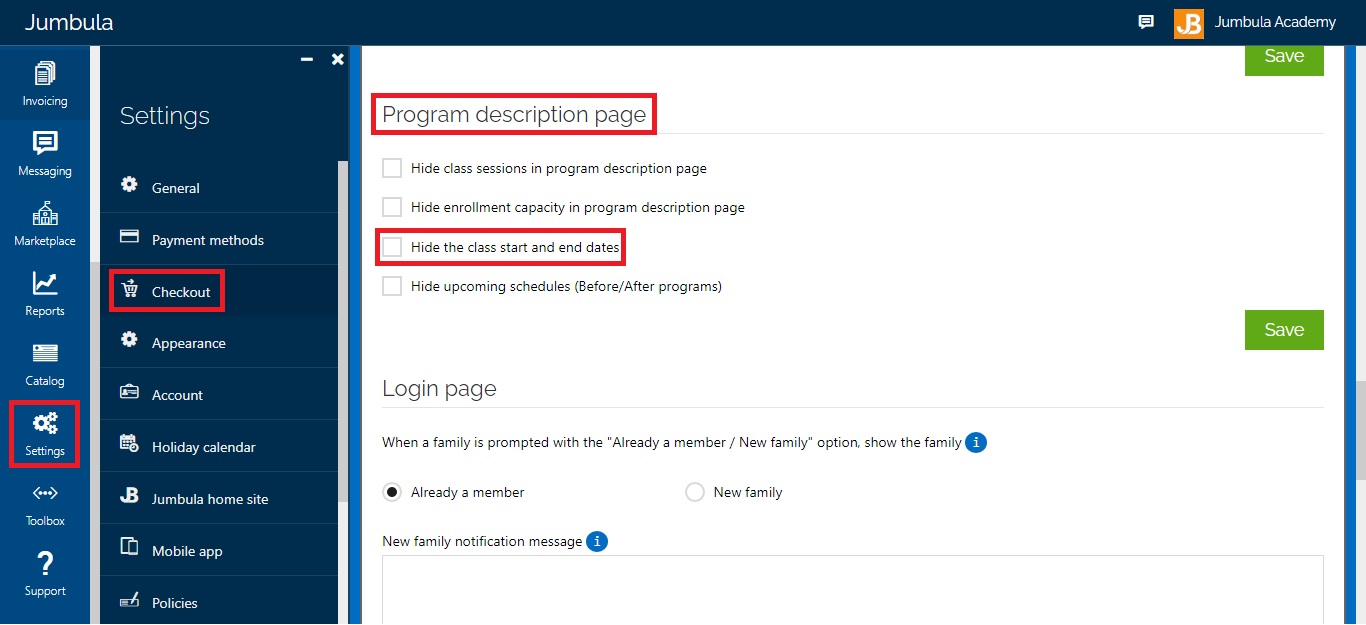Viewport: 1366px width, 625px height.
Task: Click the gear icon beside General
Action: (x=129, y=185)
